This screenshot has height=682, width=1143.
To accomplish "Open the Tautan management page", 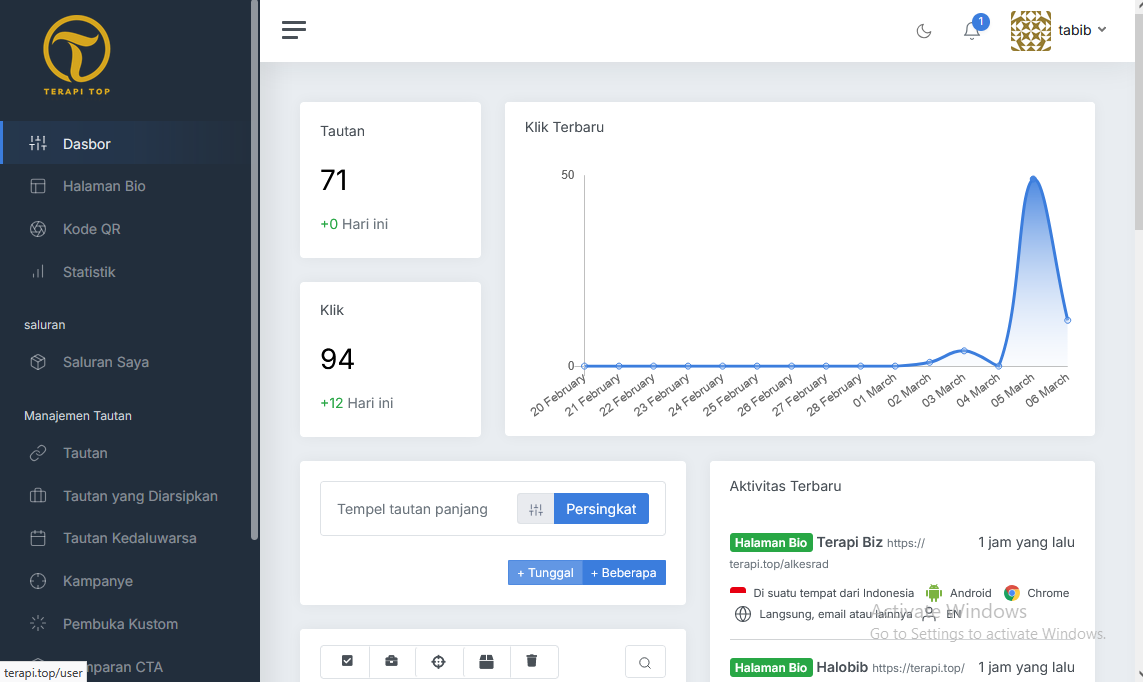I will [x=85, y=453].
